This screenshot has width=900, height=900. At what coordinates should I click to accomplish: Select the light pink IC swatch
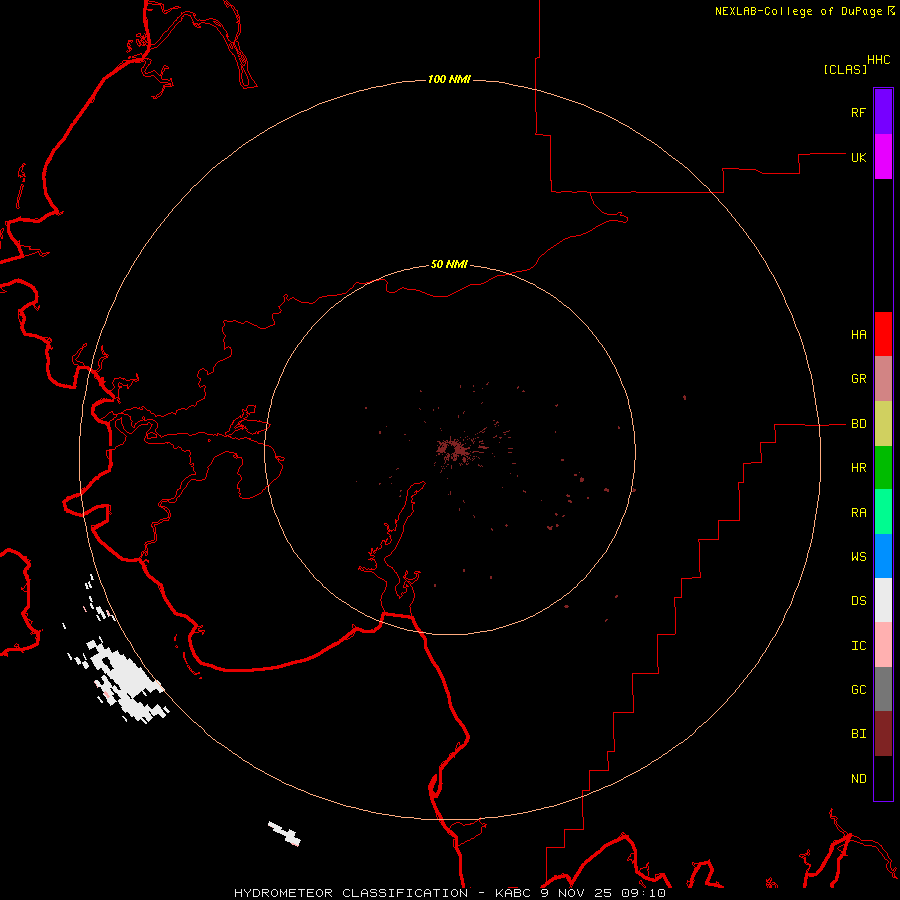click(883, 645)
